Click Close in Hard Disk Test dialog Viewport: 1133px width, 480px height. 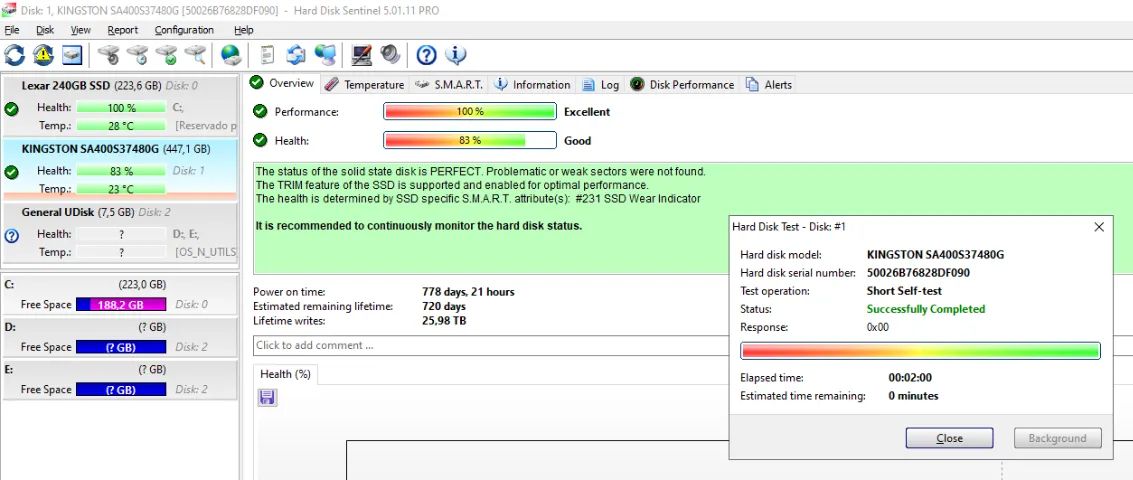coord(949,438)
